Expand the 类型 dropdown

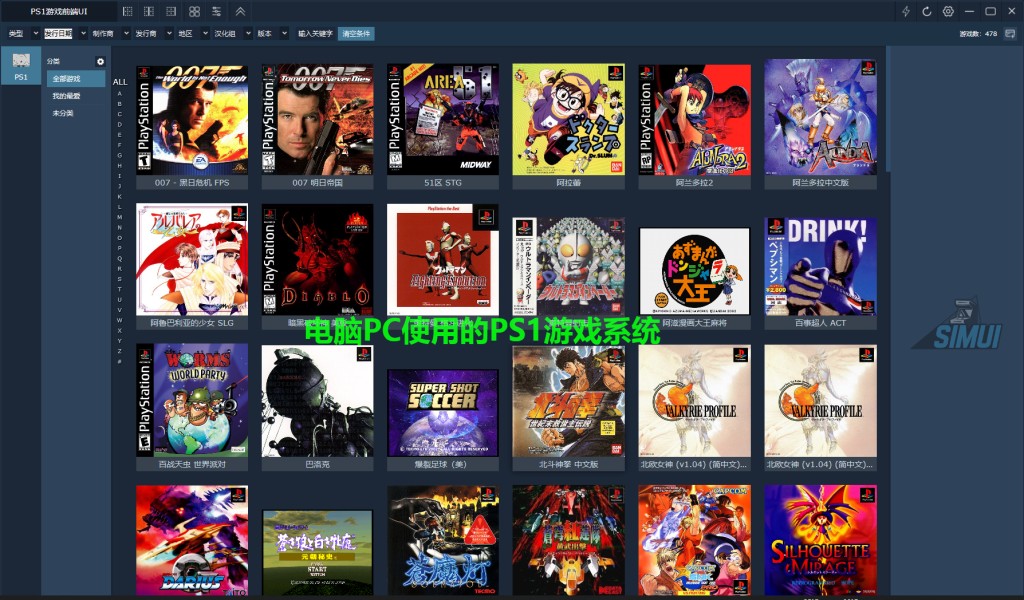pyautogui.click(x=35, y=33)
